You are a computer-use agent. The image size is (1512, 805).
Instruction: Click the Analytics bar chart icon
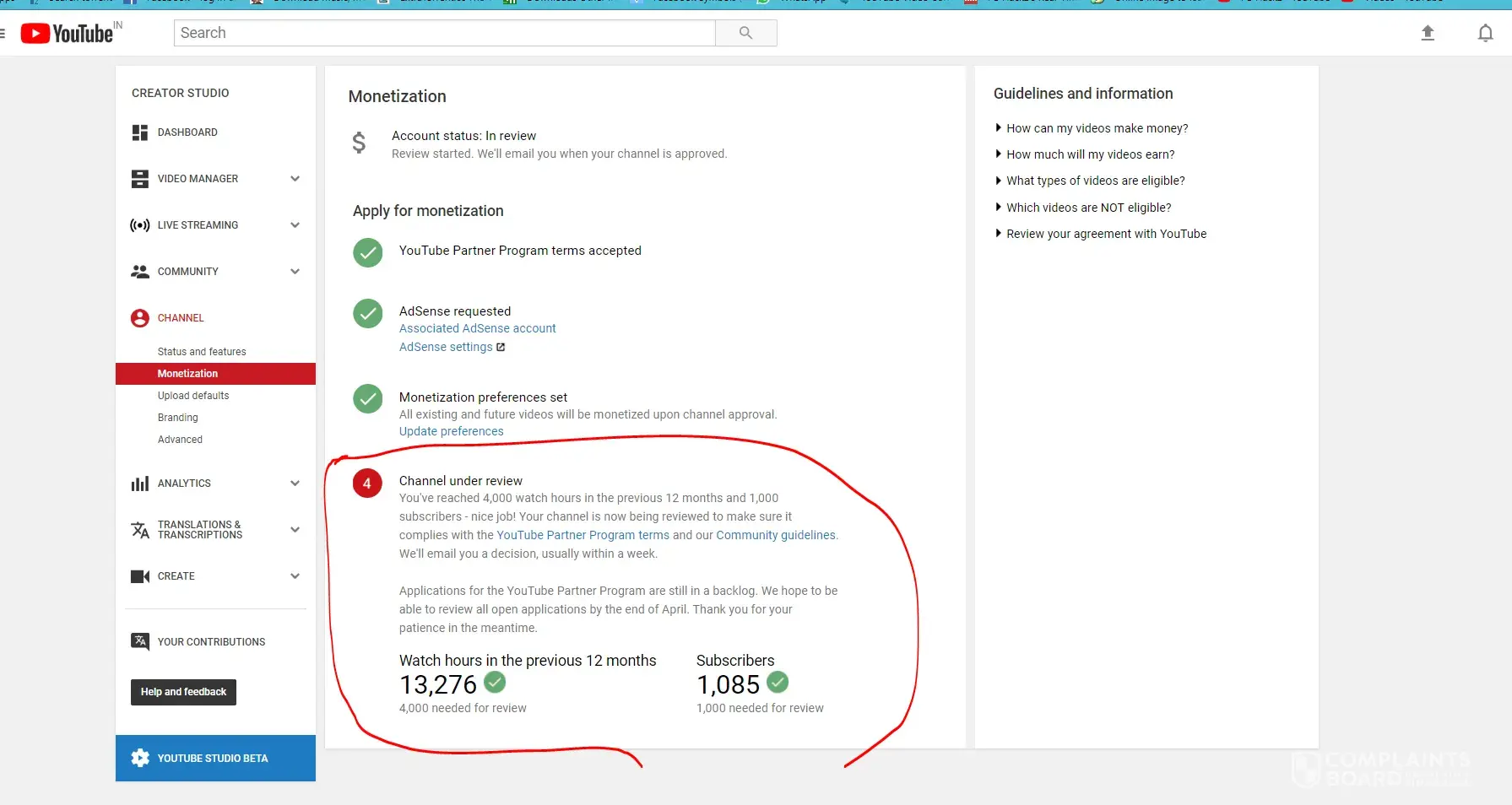140,484
